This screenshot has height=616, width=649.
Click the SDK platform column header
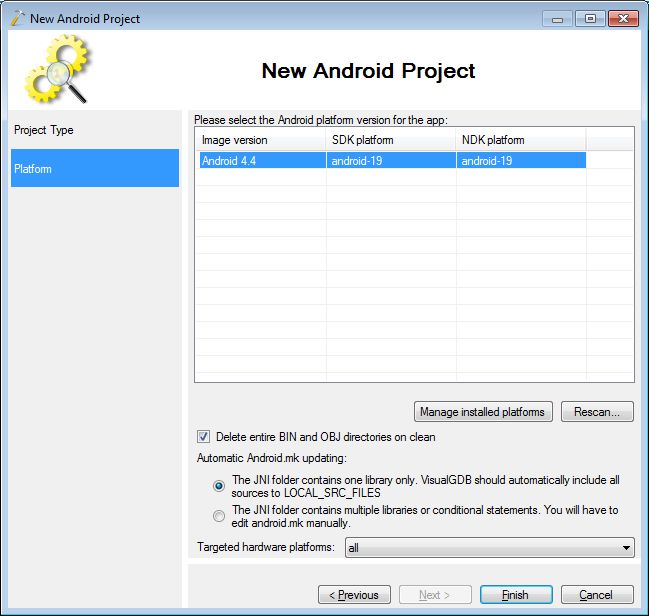coord(391,140)
